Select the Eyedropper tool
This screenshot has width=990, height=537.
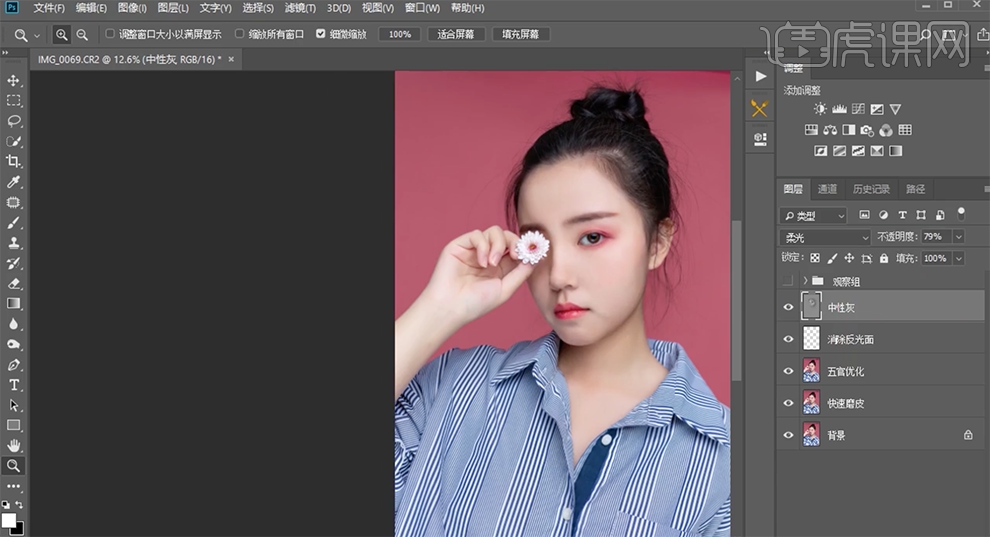click(14, 182)
